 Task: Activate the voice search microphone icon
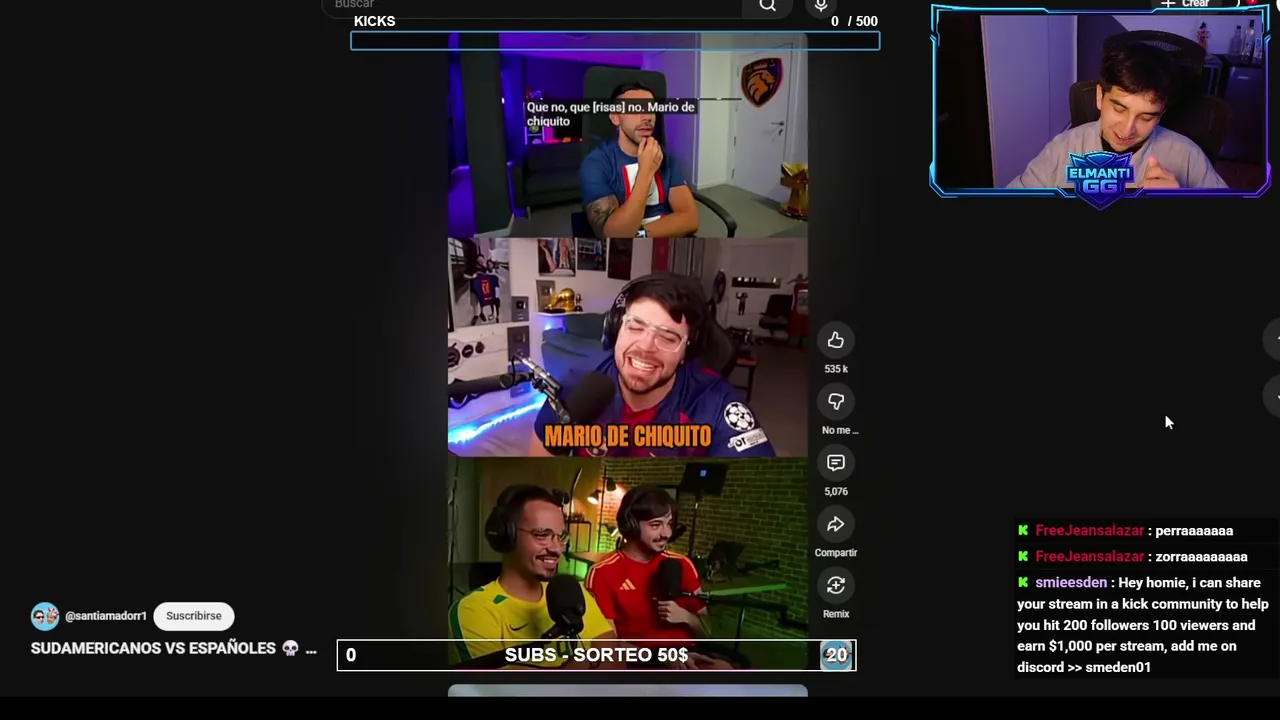click(821, 5)
